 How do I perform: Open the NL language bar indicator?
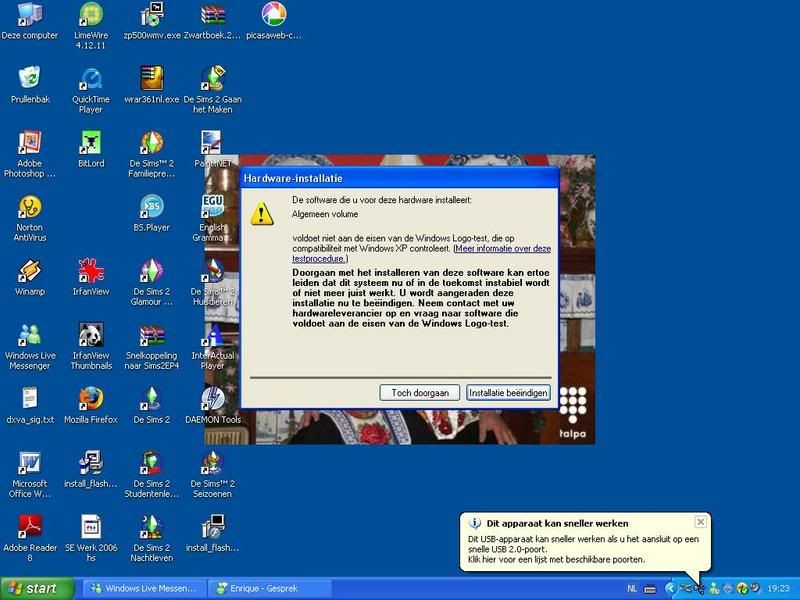[632, 589]
